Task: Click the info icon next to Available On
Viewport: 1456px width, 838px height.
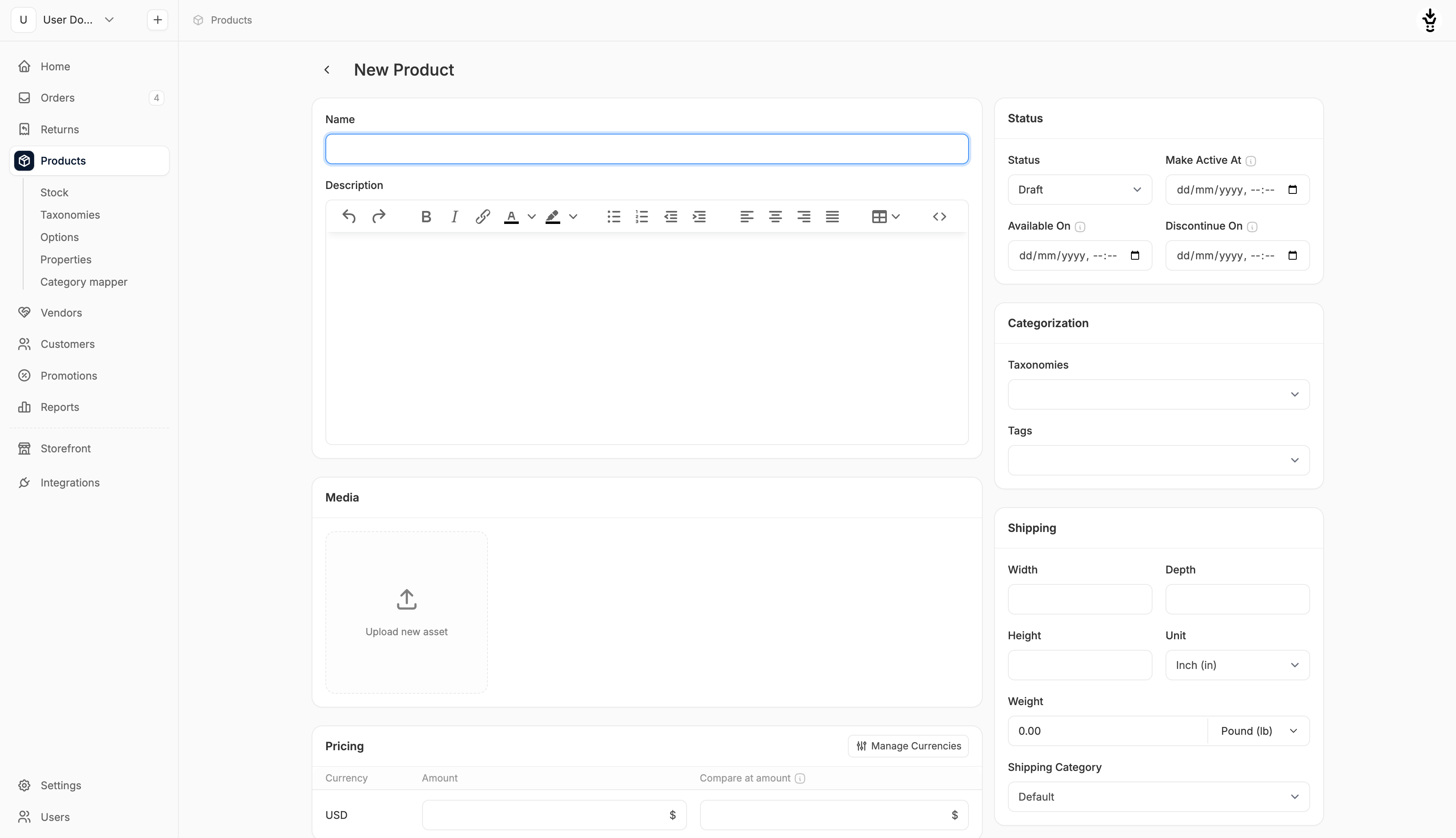Action: pos(1080,227)
